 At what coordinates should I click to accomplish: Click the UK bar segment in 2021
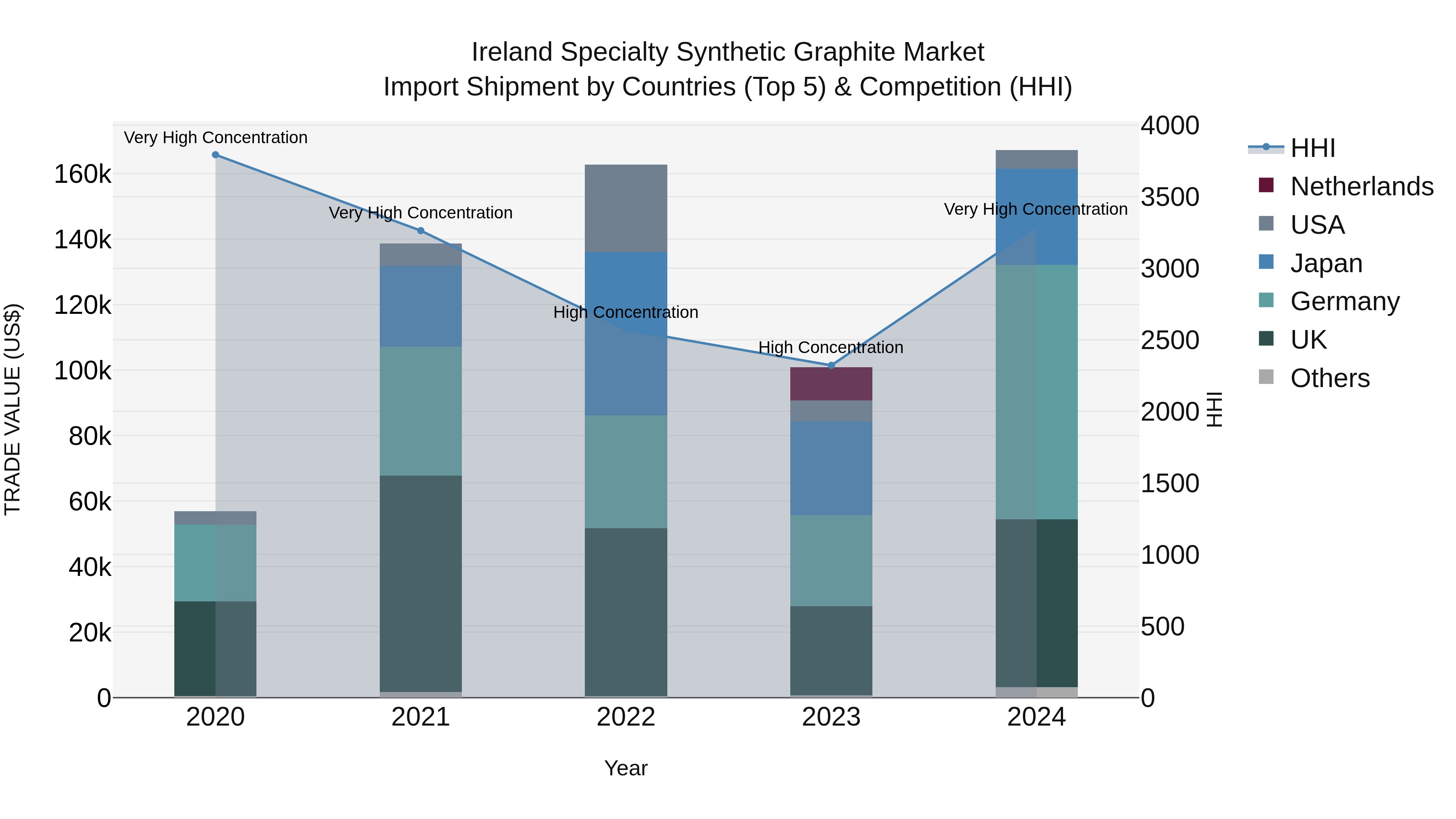coord(421,584)
